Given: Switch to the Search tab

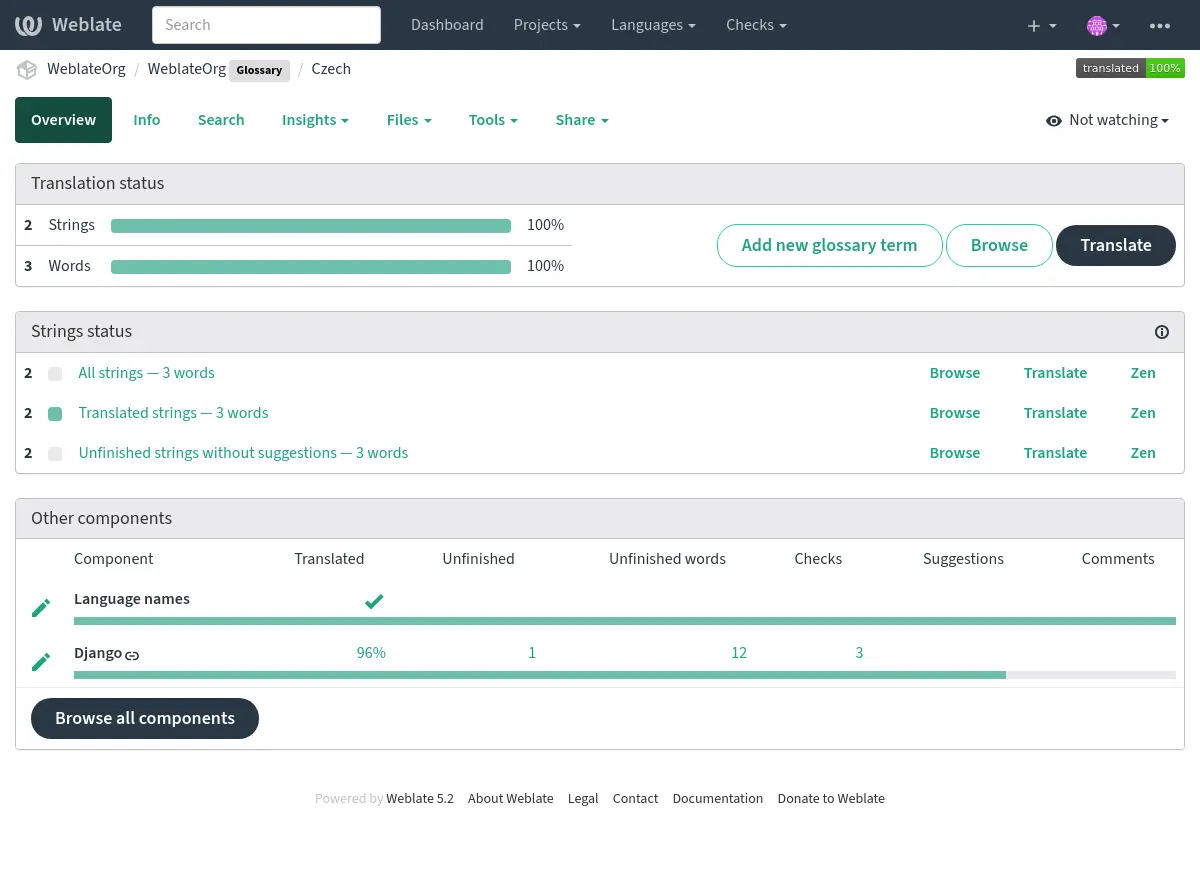Looking at the screenshot, I should [221, 120].
